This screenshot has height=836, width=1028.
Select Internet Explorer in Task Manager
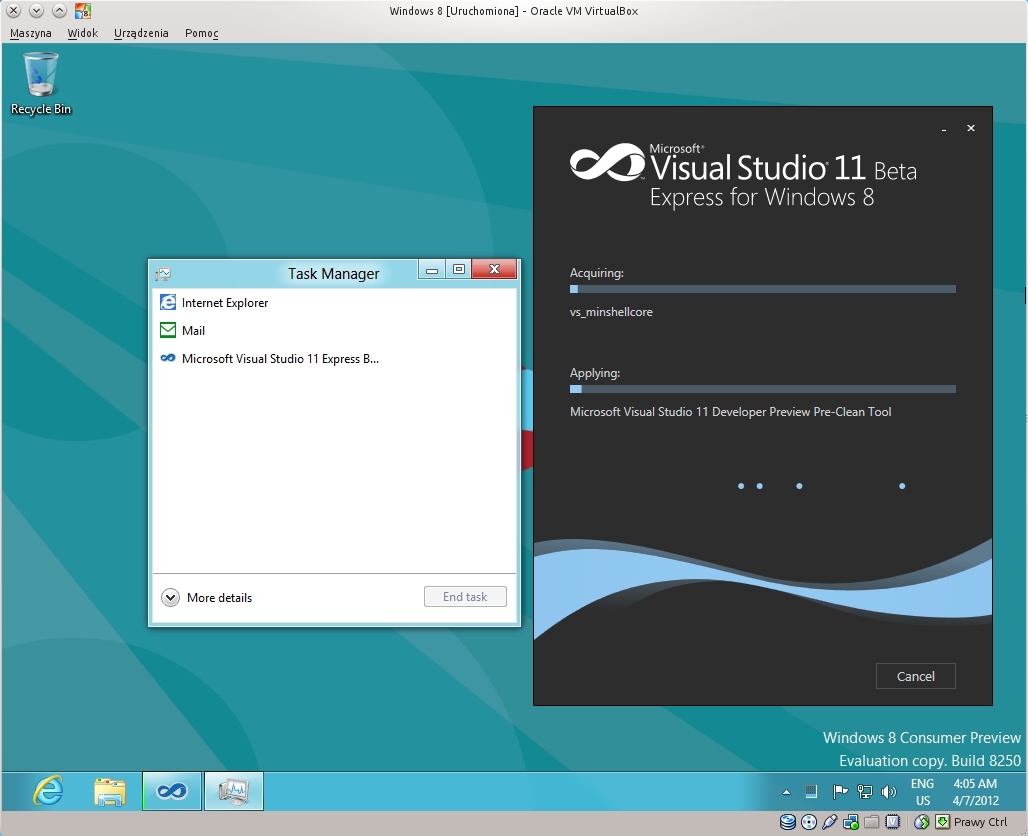[334, 302]
